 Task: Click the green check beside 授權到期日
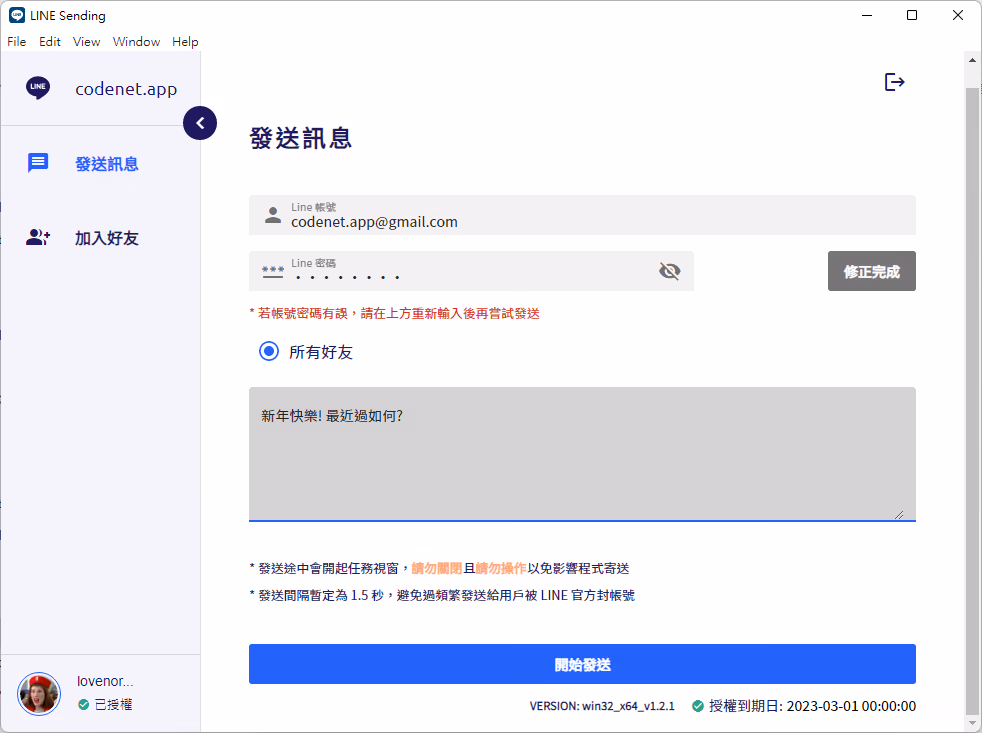click(x=698, y=706)
